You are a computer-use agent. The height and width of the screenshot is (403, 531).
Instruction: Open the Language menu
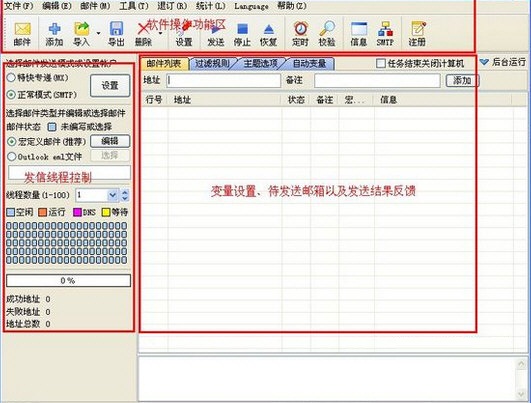pos(251,6)
